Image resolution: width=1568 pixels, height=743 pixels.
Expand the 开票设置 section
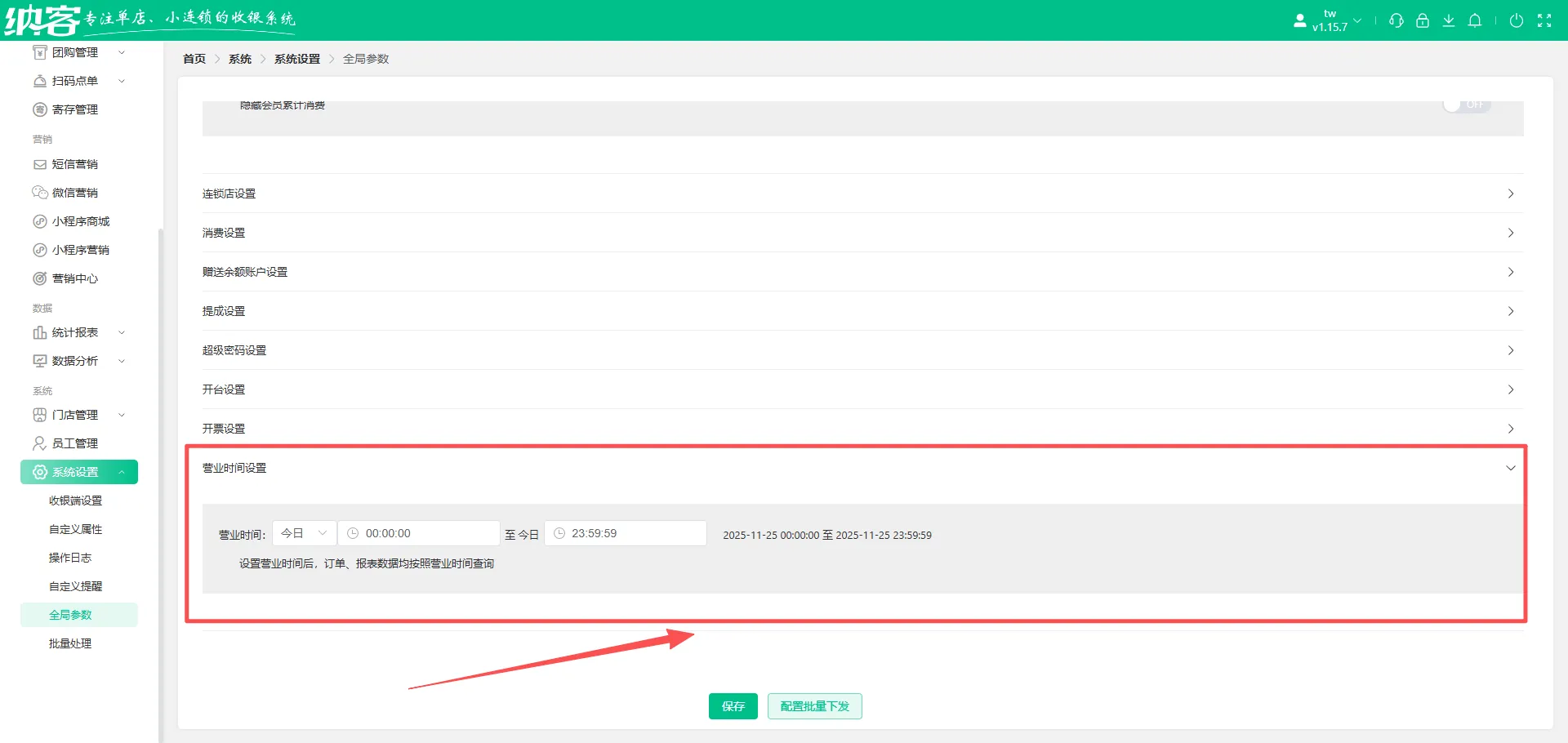pyautogui.click(x=862, y=429)
